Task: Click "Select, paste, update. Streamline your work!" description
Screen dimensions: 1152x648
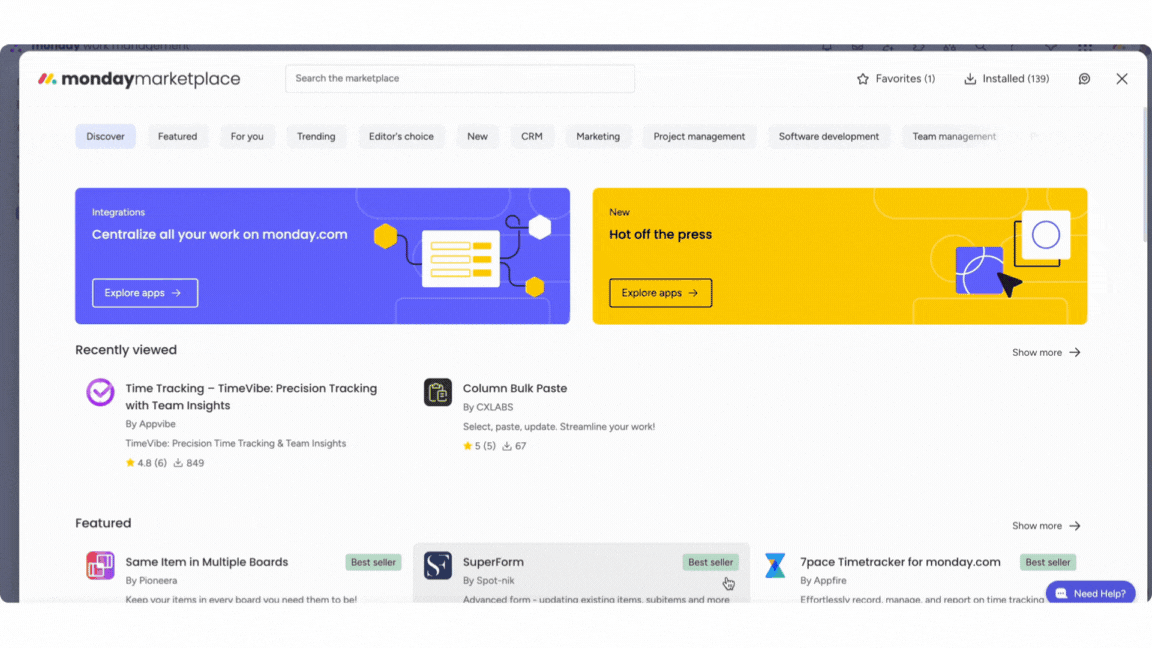Action: tap(559, 427)
